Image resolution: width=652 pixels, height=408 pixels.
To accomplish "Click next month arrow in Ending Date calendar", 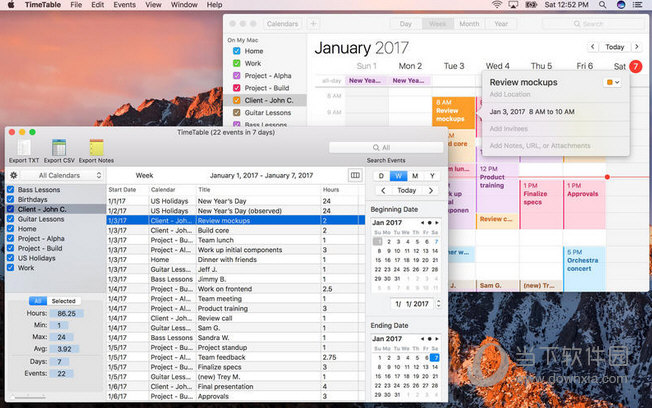I will coord(437,339).
